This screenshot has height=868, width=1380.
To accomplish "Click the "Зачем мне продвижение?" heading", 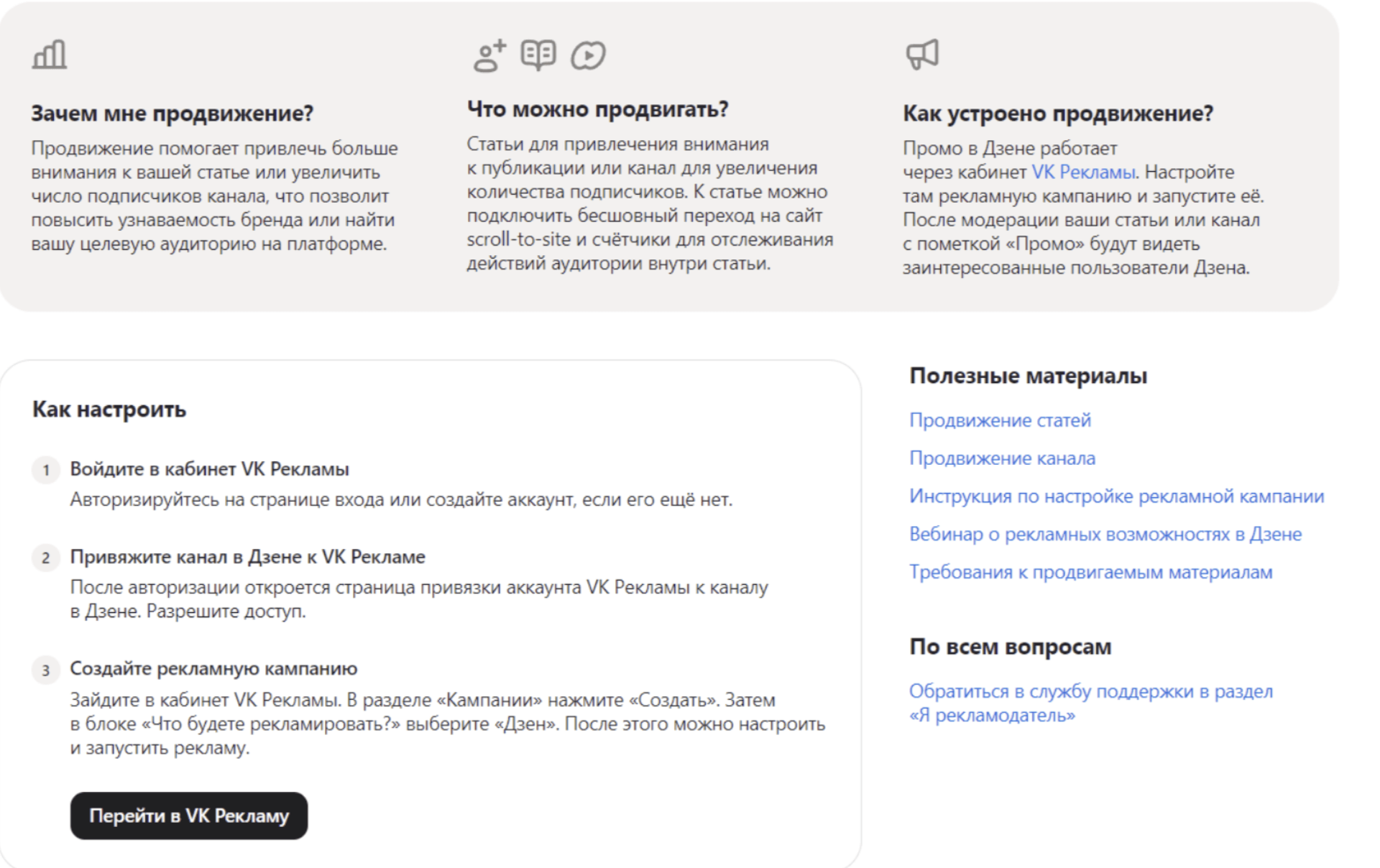I will click(172, 114).
